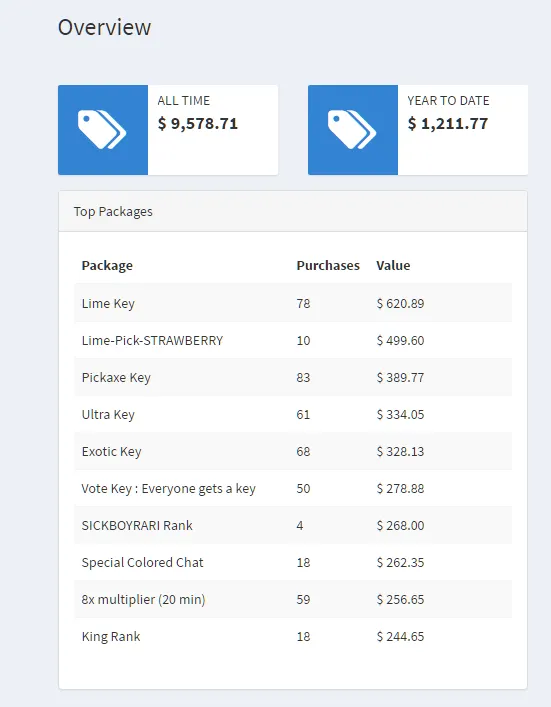Select the All Time total $ 9,578.71

click(x=197, y=124)
